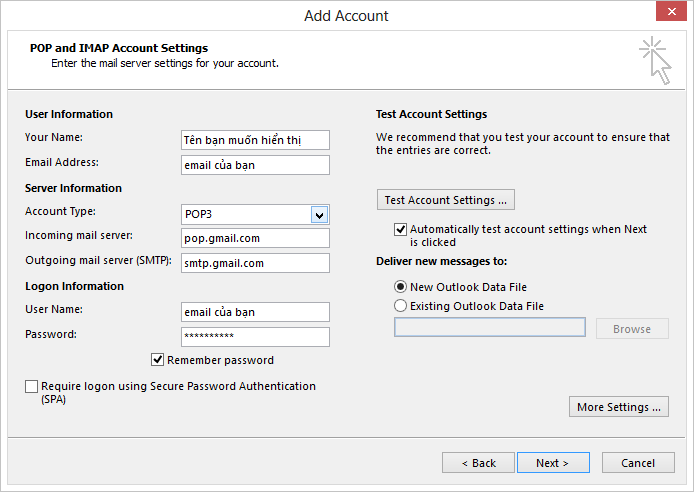Image resolution: width=694 pixels, height=492 pixels.
Task: Select the Outgoing mail server SMTP field
Action: pyautogui.click(x=255, y=263)
